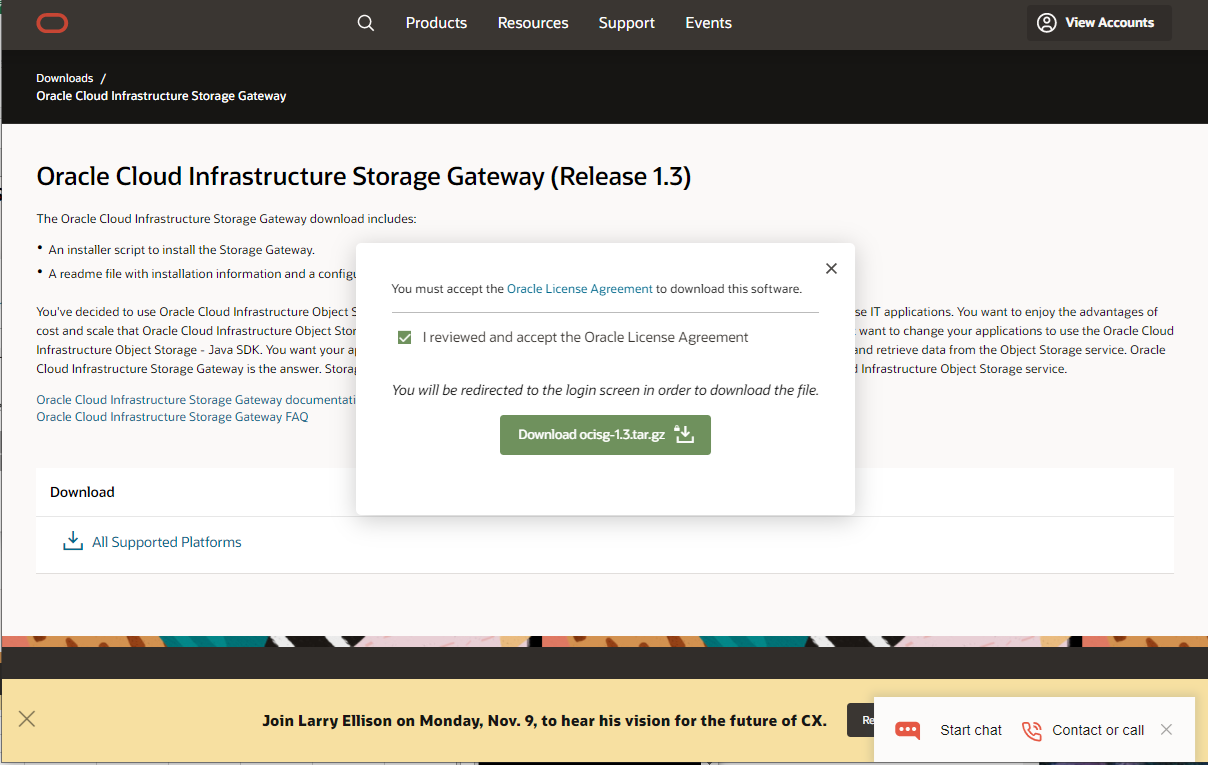Click the Oracle logo in the header

pos(52,23)
